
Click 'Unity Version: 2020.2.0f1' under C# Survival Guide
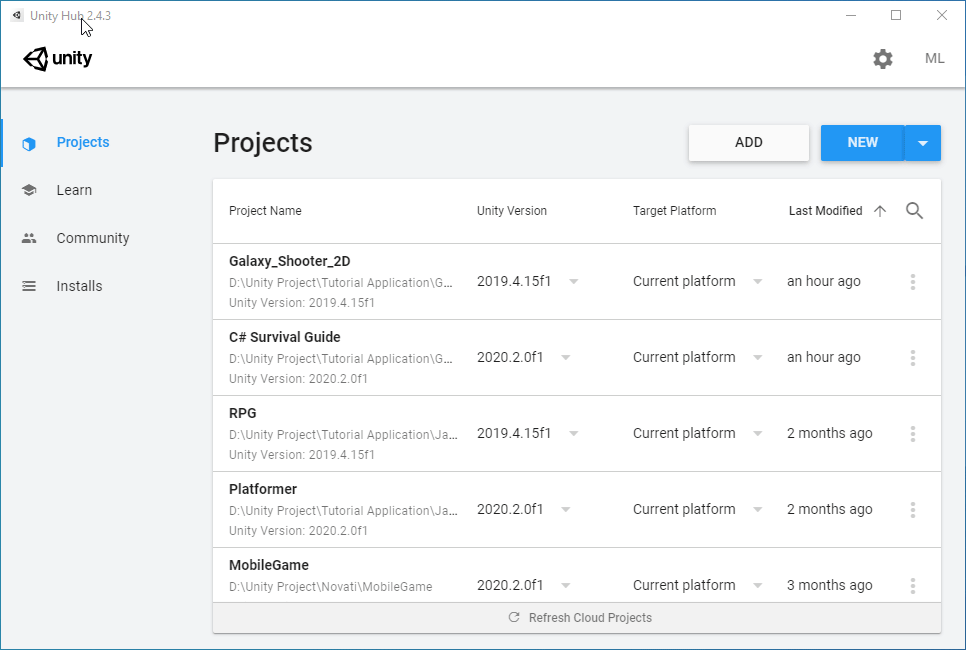(298, 378)
